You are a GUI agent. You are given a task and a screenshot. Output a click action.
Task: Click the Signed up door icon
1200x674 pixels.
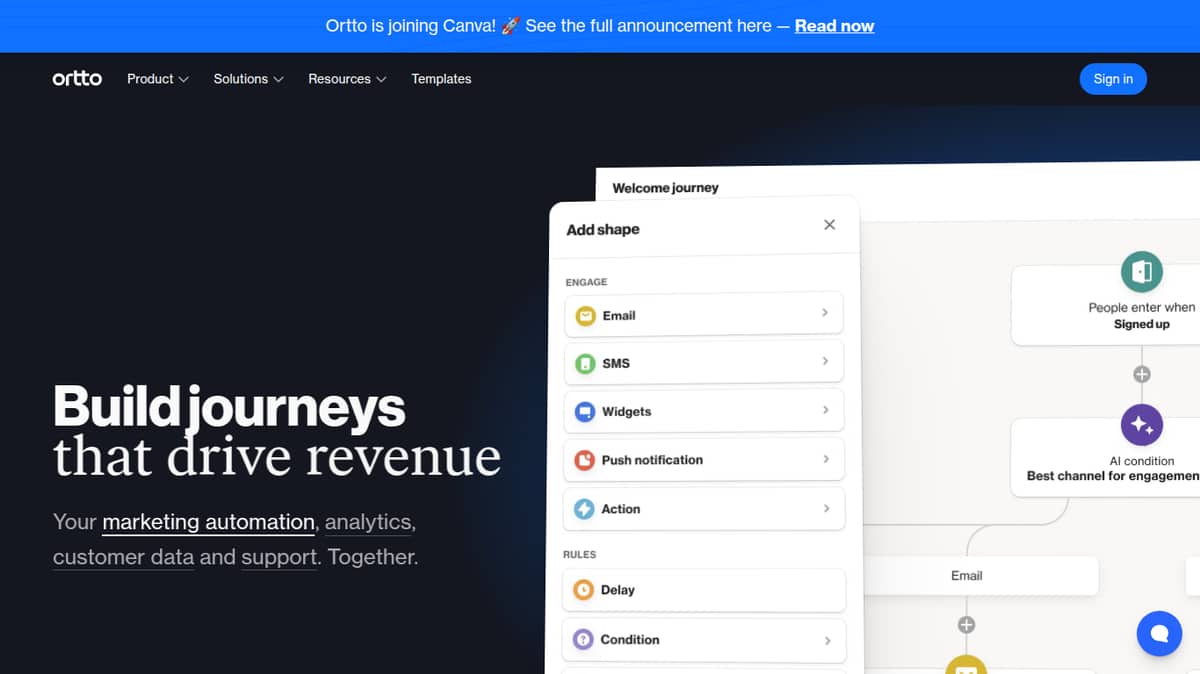pyautogui.click(x=1141, y=272)
